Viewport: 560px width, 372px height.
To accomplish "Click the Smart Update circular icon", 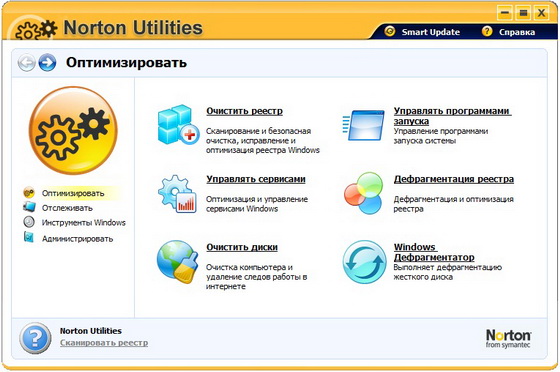I will pyautogui.click(x=390, y=31).
